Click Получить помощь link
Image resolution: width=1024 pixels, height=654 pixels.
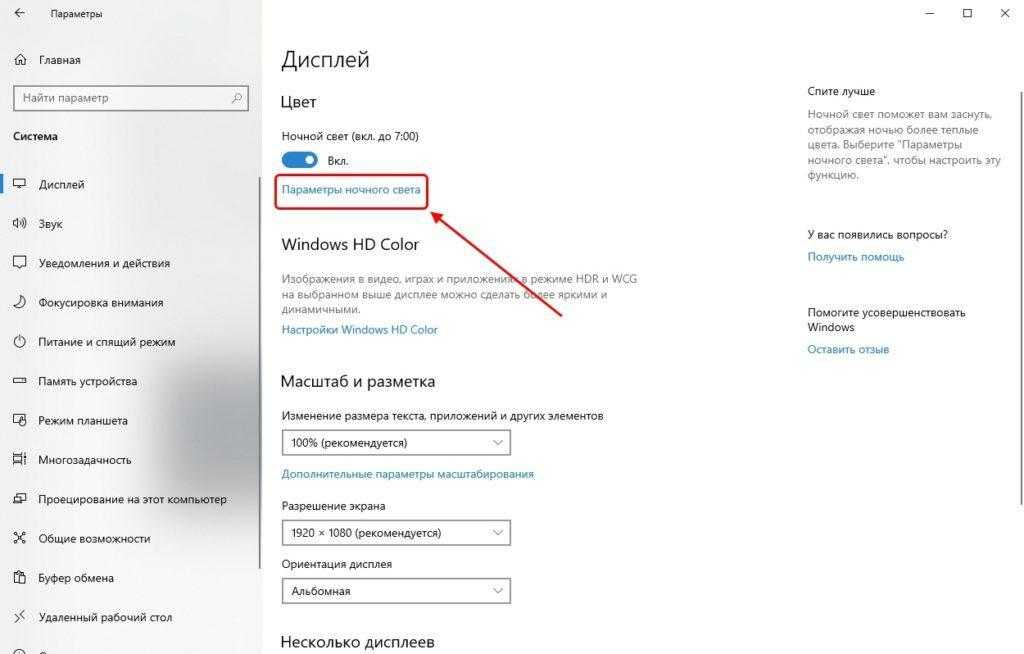[856, 257]
